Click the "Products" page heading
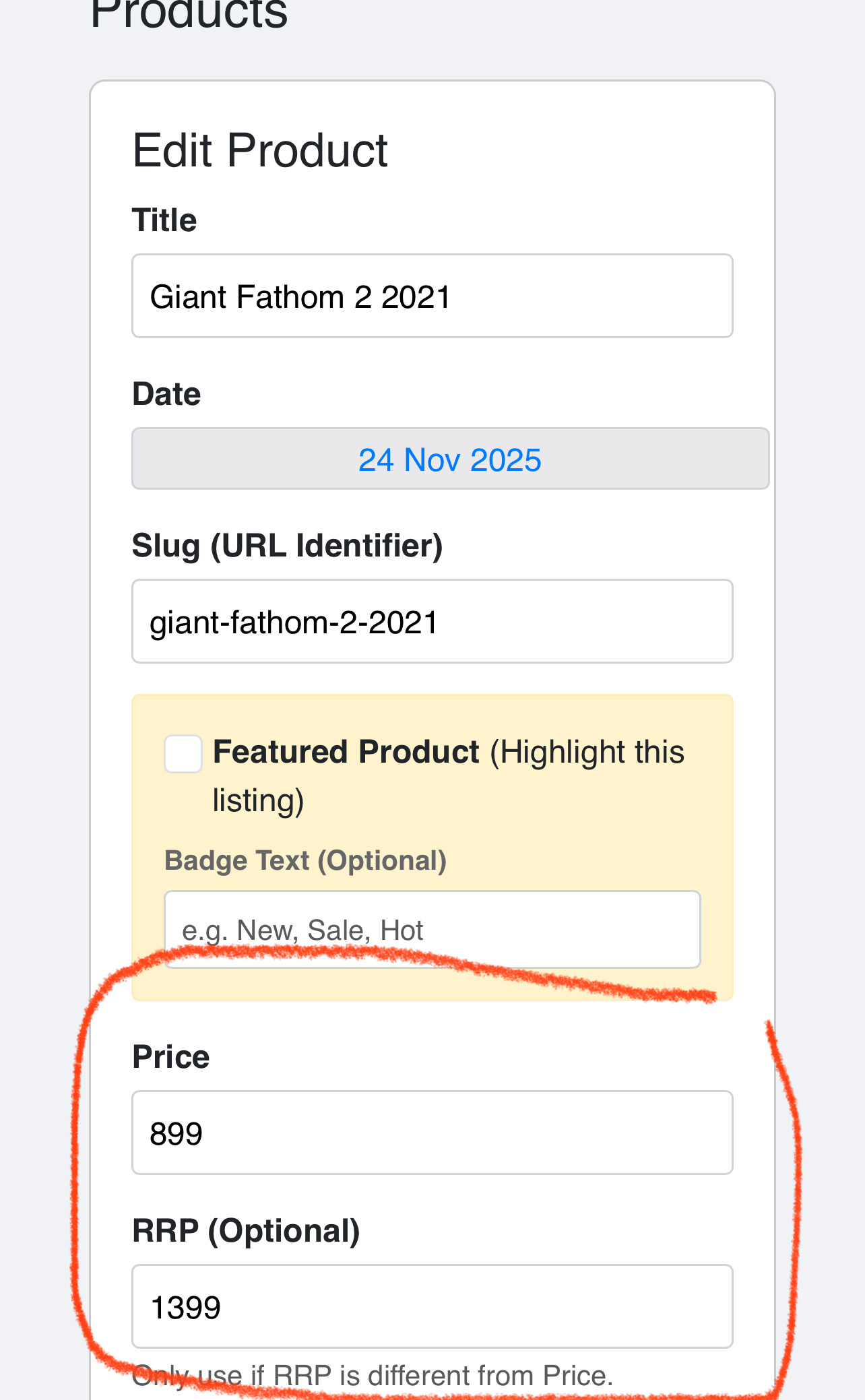This screenshot has width=865, height=1400. pos(189,13)
